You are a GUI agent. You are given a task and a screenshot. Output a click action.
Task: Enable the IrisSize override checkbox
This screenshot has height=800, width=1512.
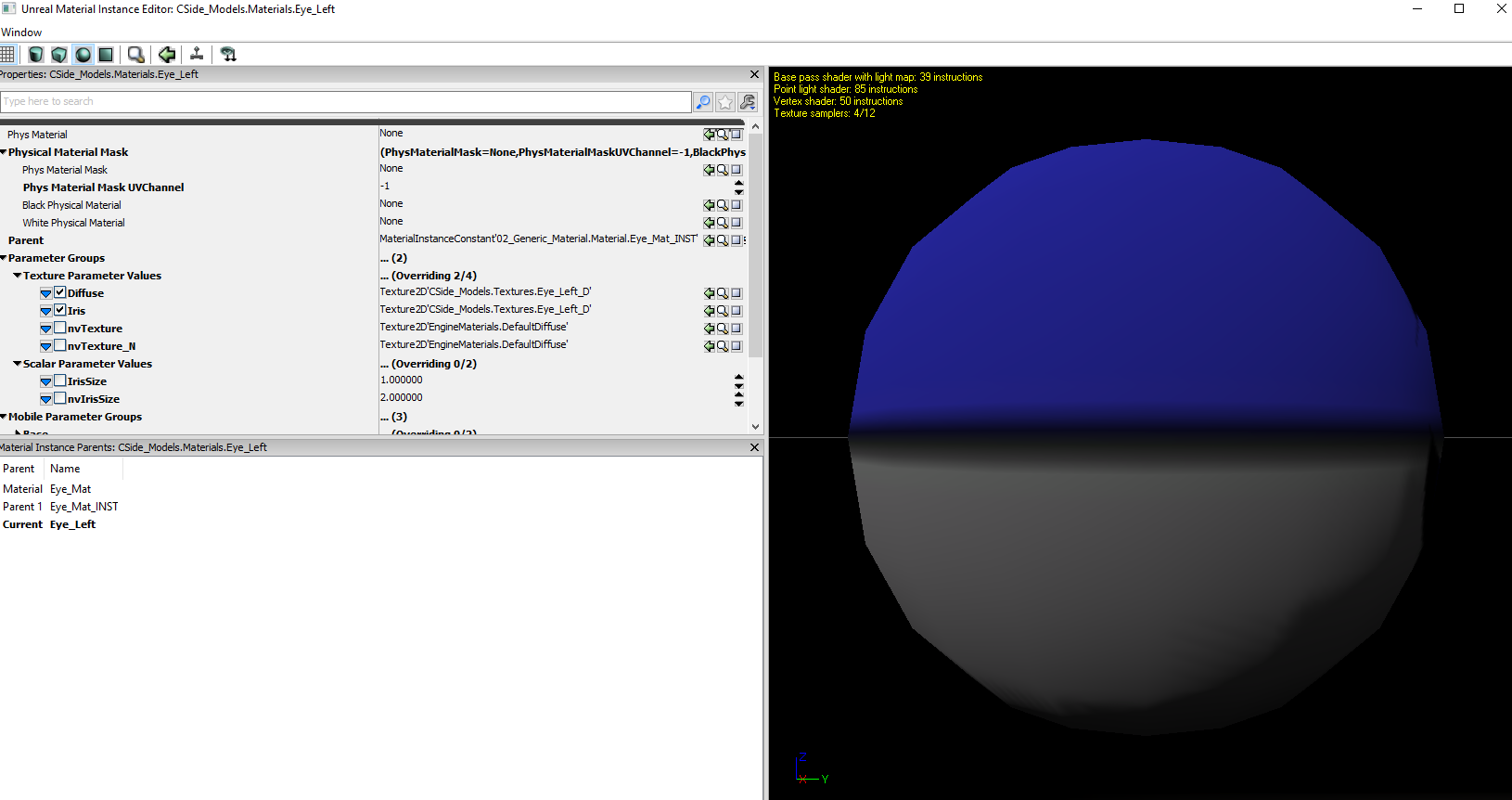pyautogui.click(x=60, y=381)
